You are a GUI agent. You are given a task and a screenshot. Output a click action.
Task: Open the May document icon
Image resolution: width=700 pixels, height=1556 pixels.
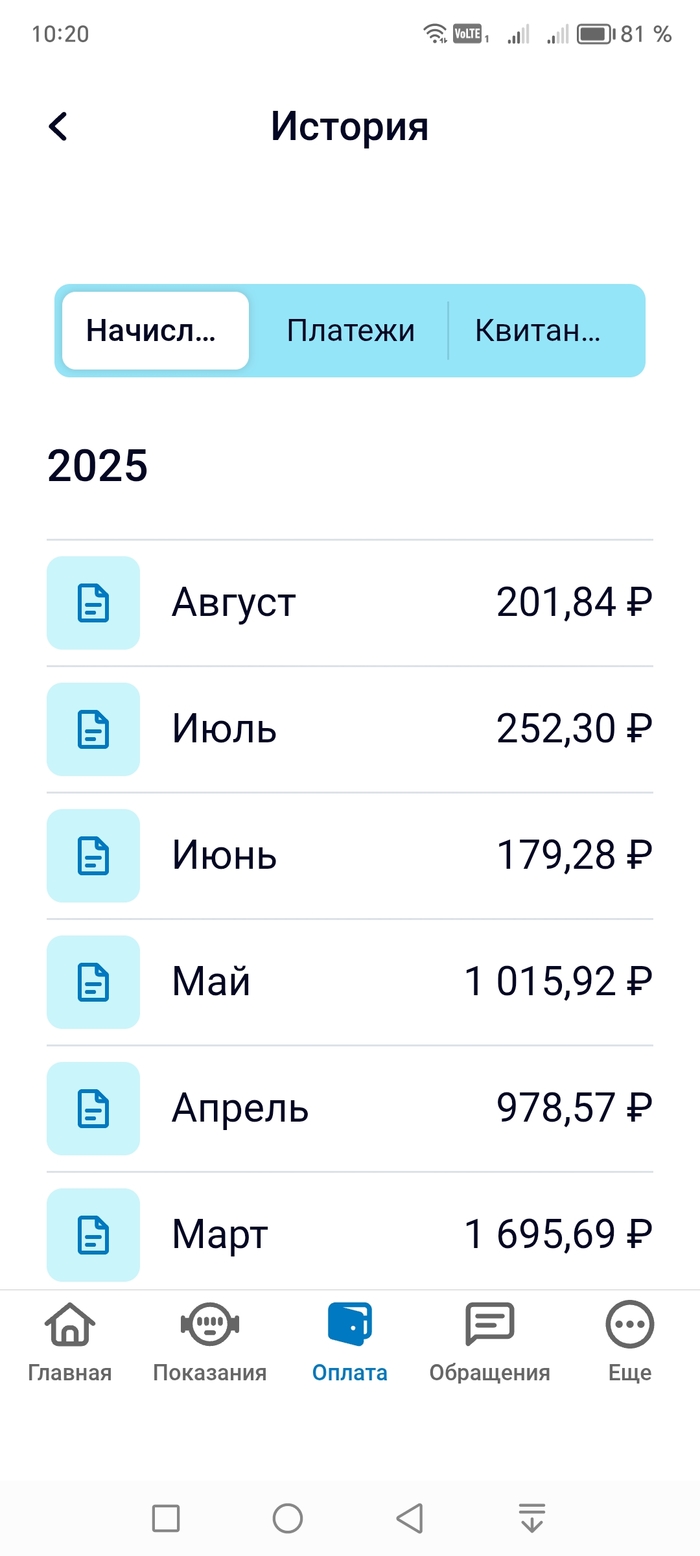click(93, 982)
